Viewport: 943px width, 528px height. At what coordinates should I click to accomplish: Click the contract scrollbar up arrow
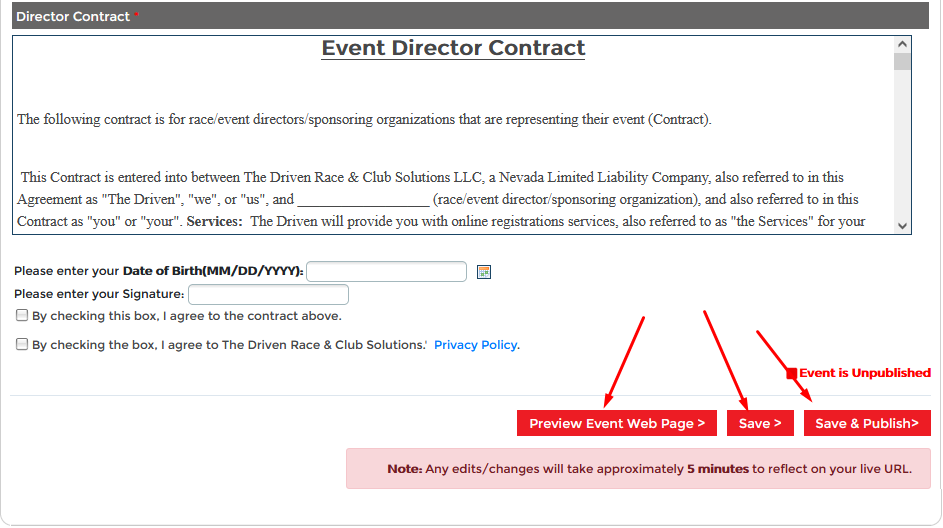(x=903, y=45)
